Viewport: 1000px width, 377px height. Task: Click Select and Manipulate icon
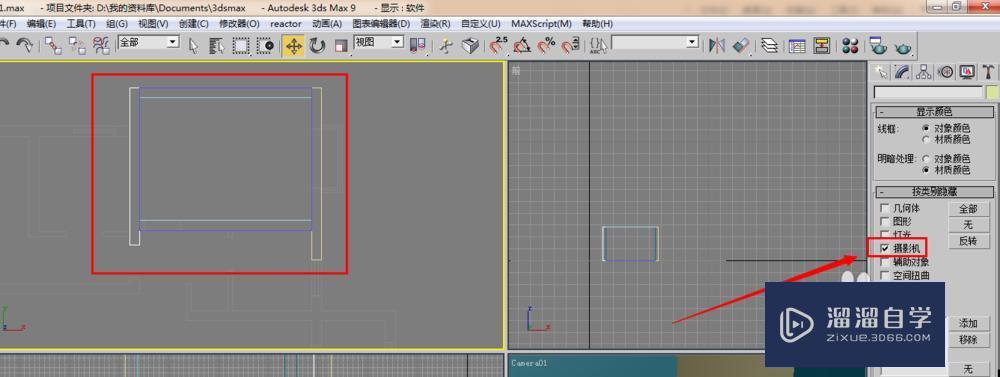446,45
